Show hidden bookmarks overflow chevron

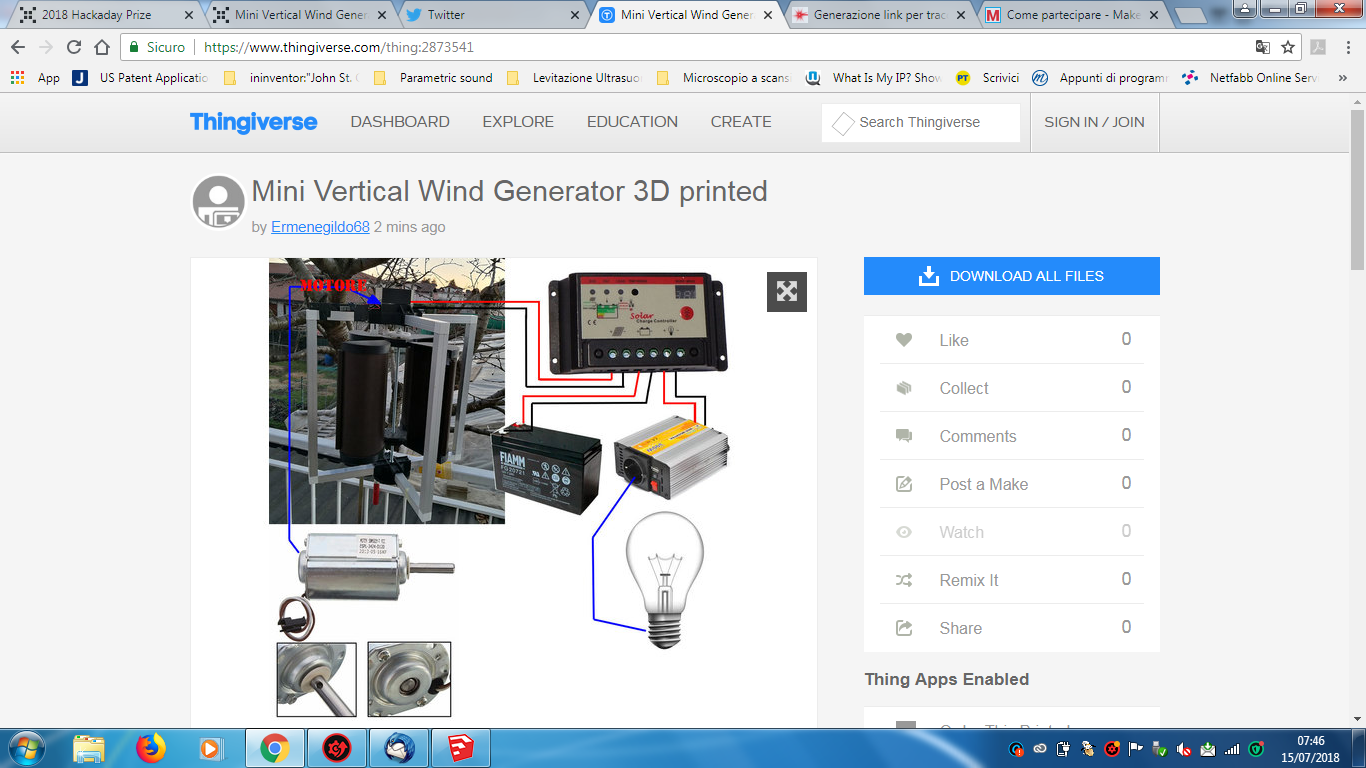[x=1343, y=78]
